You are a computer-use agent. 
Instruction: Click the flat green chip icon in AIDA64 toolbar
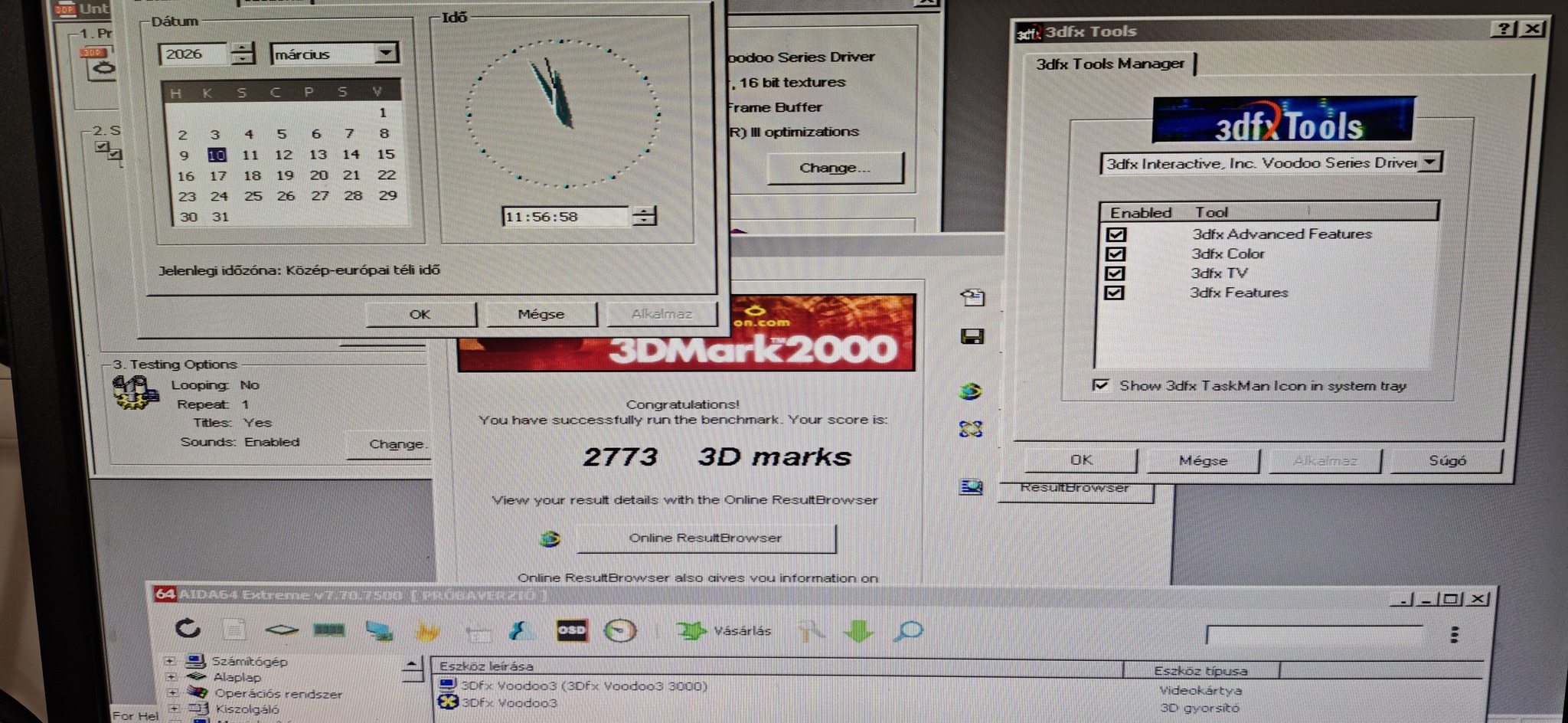tap(281, 630)
